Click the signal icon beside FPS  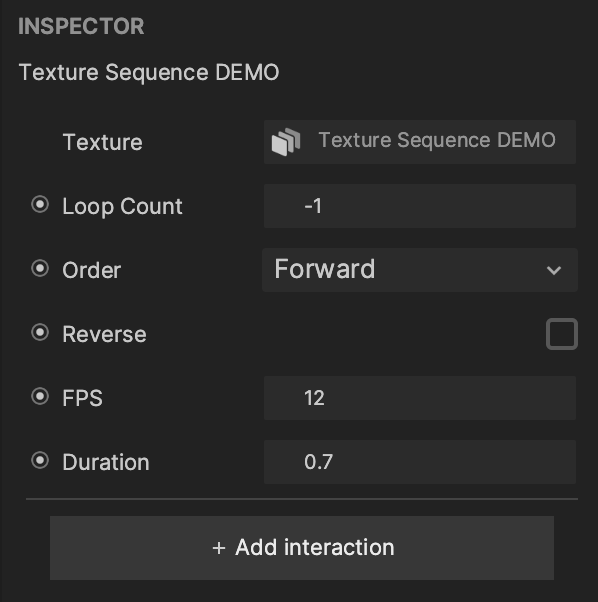pyautogui.click(x=40, y=397)
